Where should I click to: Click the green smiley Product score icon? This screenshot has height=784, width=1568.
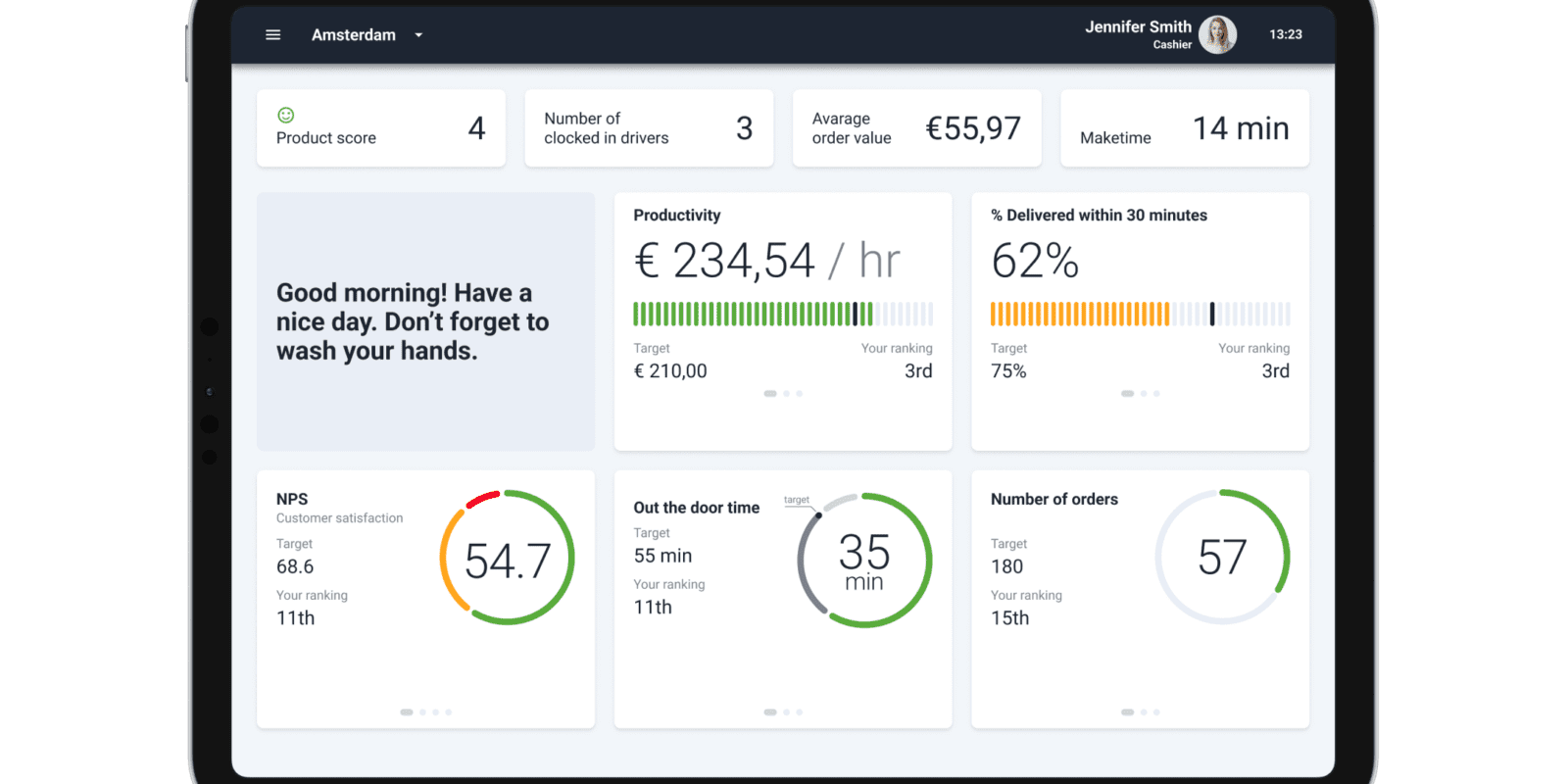(286, 116)
